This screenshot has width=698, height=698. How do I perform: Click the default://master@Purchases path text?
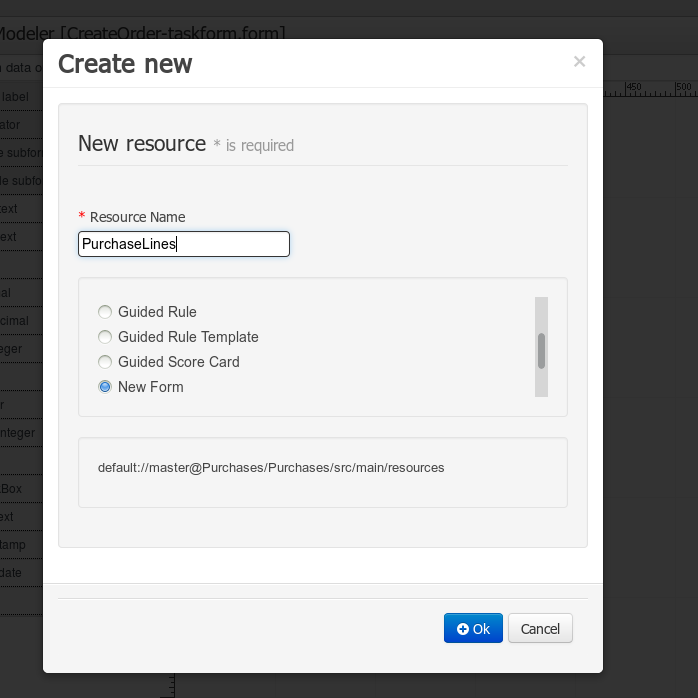[x=271, y=467]
